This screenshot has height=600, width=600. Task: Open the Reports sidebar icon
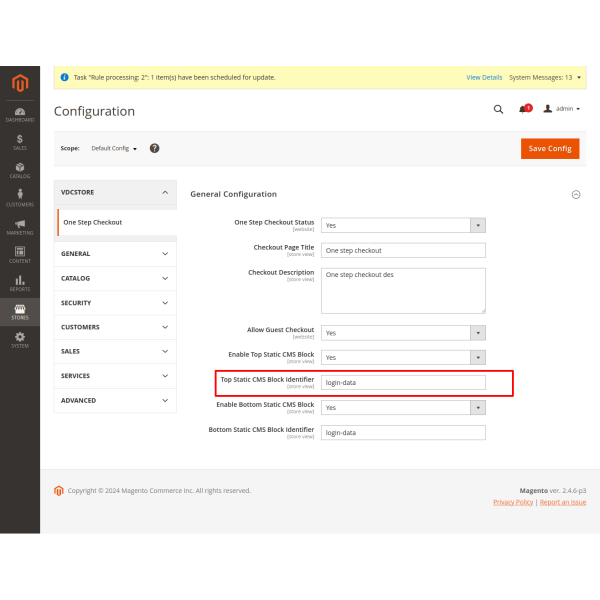[x=20, y=283]
